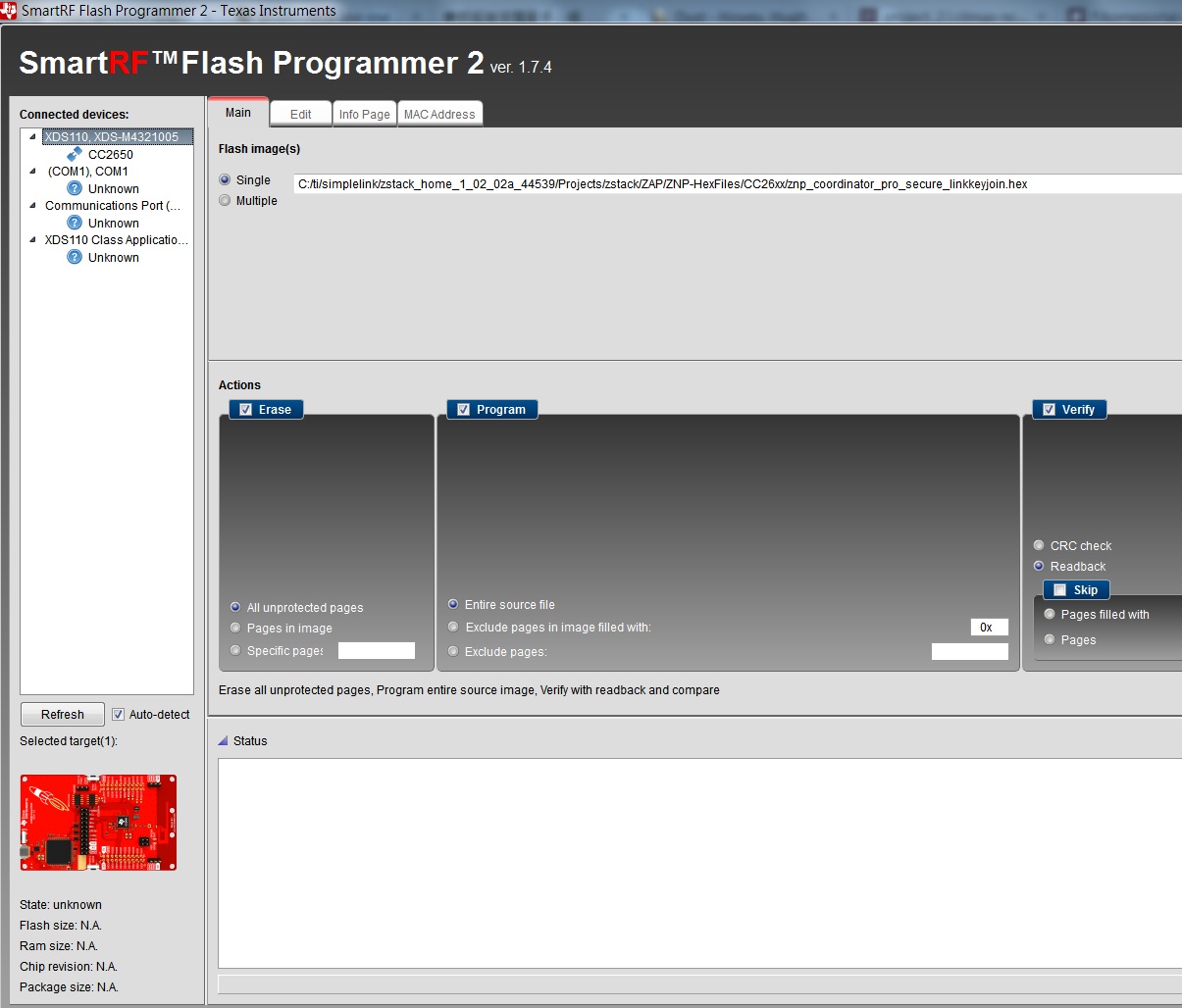Collapse the XDS110 Class Application tree node
This screenshot has height=1008, width=1182.
coord(32,239)
